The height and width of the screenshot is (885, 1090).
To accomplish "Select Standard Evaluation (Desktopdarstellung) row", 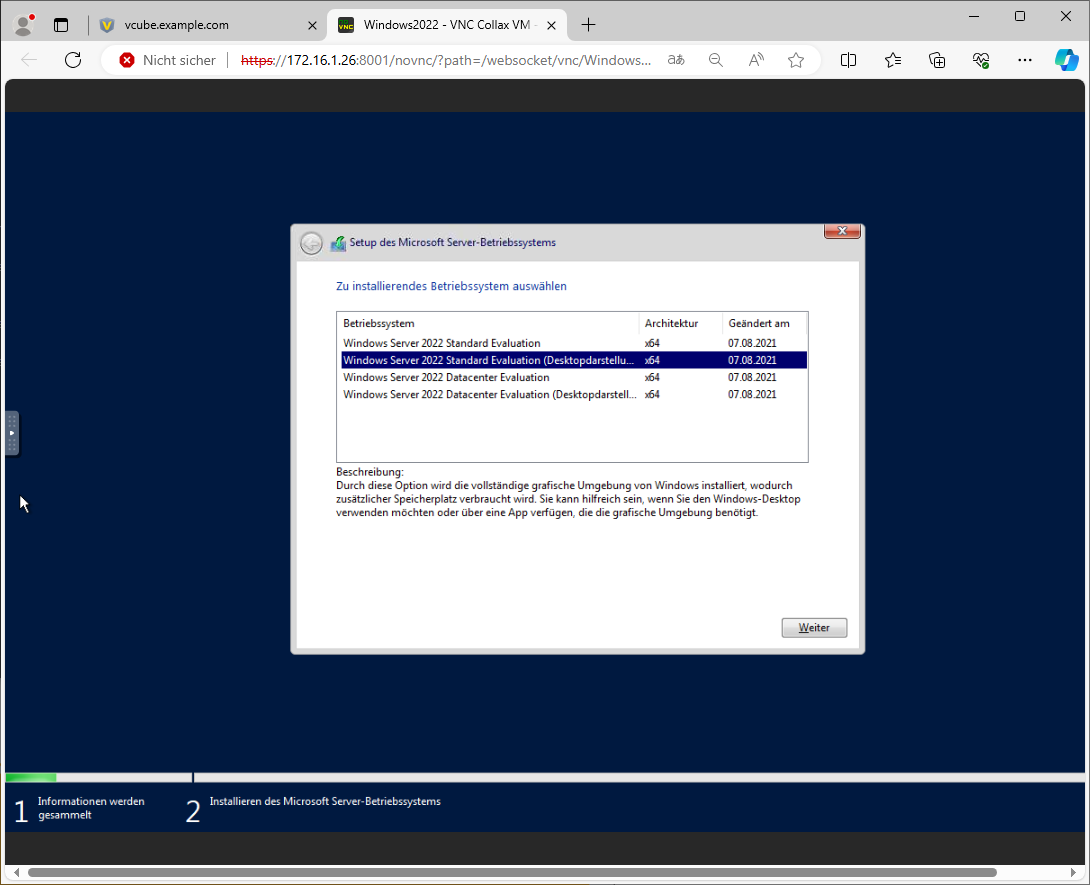I will pyautogui.click(x=574, y=360).
